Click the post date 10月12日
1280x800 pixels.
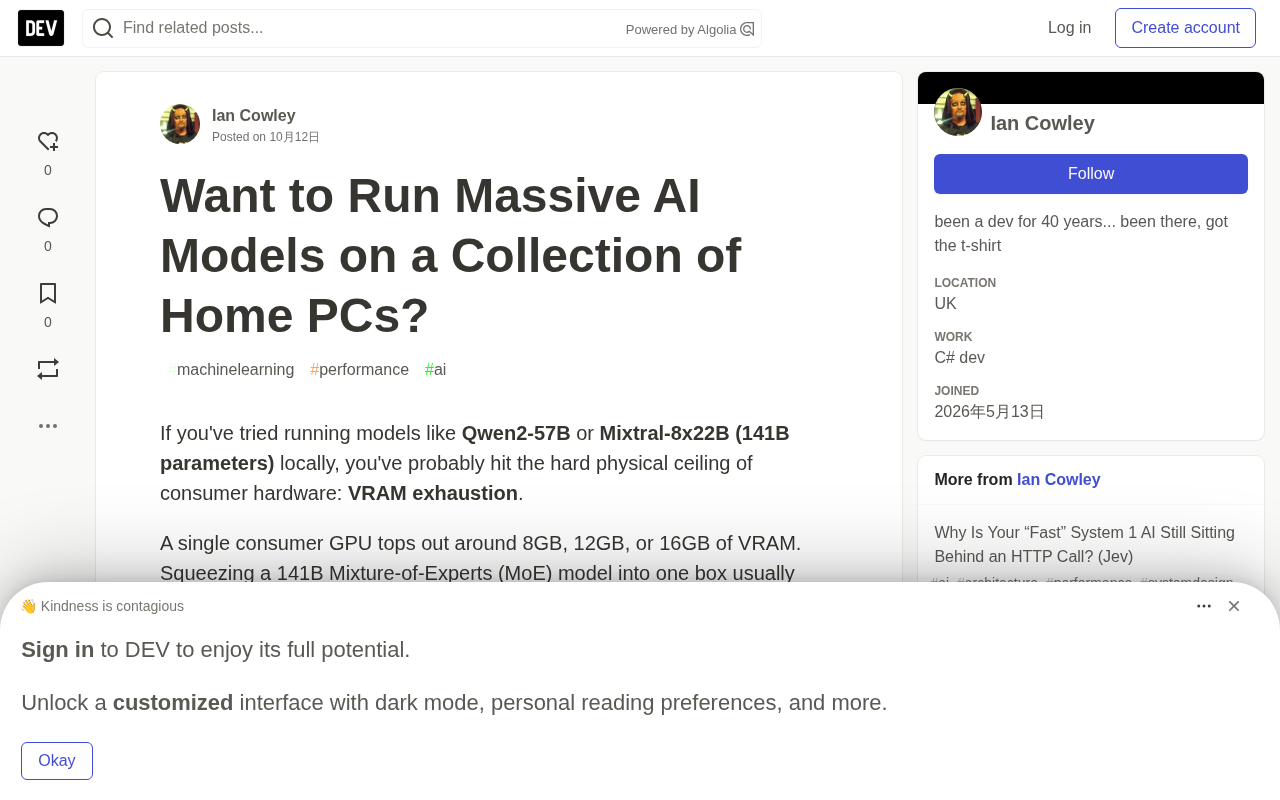(294, 137)
